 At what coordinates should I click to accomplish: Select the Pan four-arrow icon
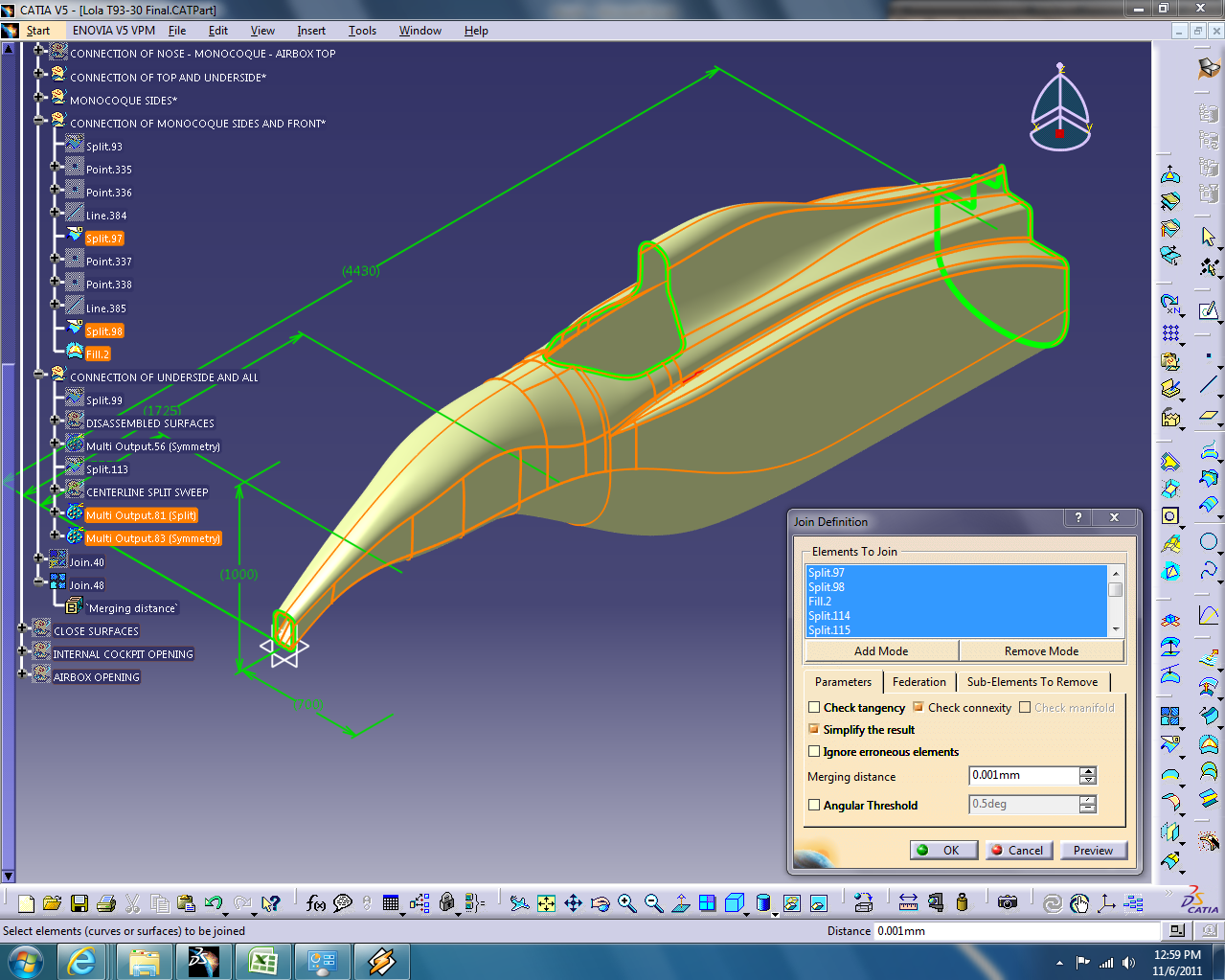(x=573, y=902)
